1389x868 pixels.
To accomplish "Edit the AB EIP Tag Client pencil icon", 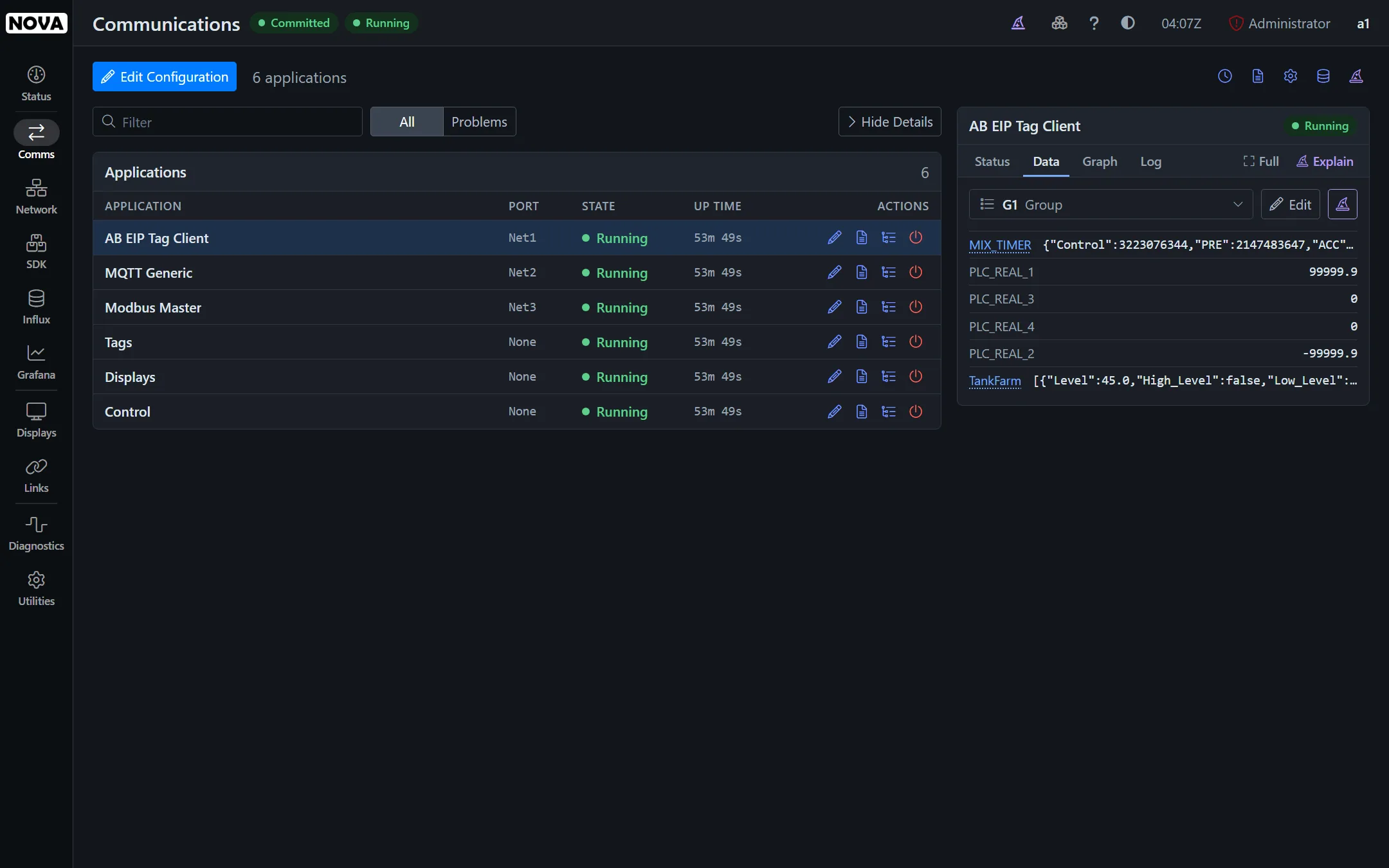I will (834, 237).
